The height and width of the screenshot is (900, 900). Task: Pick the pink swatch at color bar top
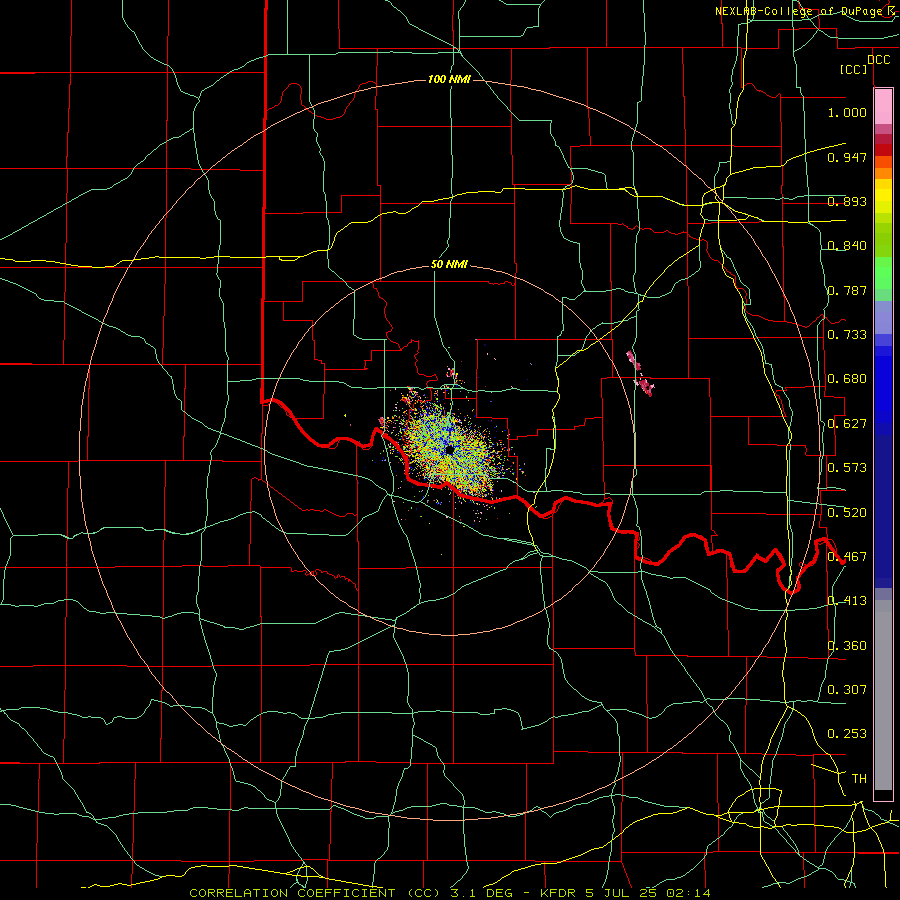coord(883,107)
